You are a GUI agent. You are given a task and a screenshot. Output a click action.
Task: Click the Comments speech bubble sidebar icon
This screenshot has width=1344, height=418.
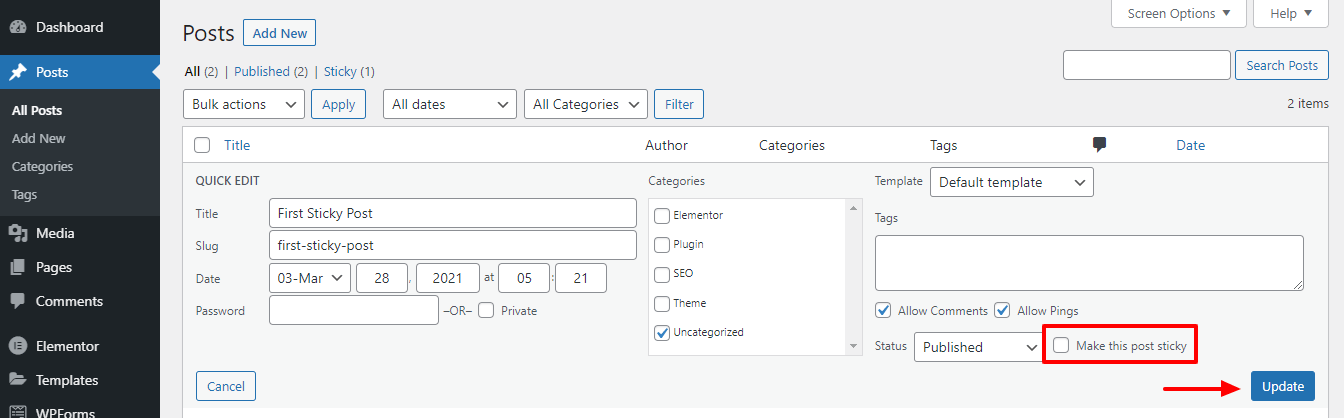pyautogui.click(x=18, y=301)
